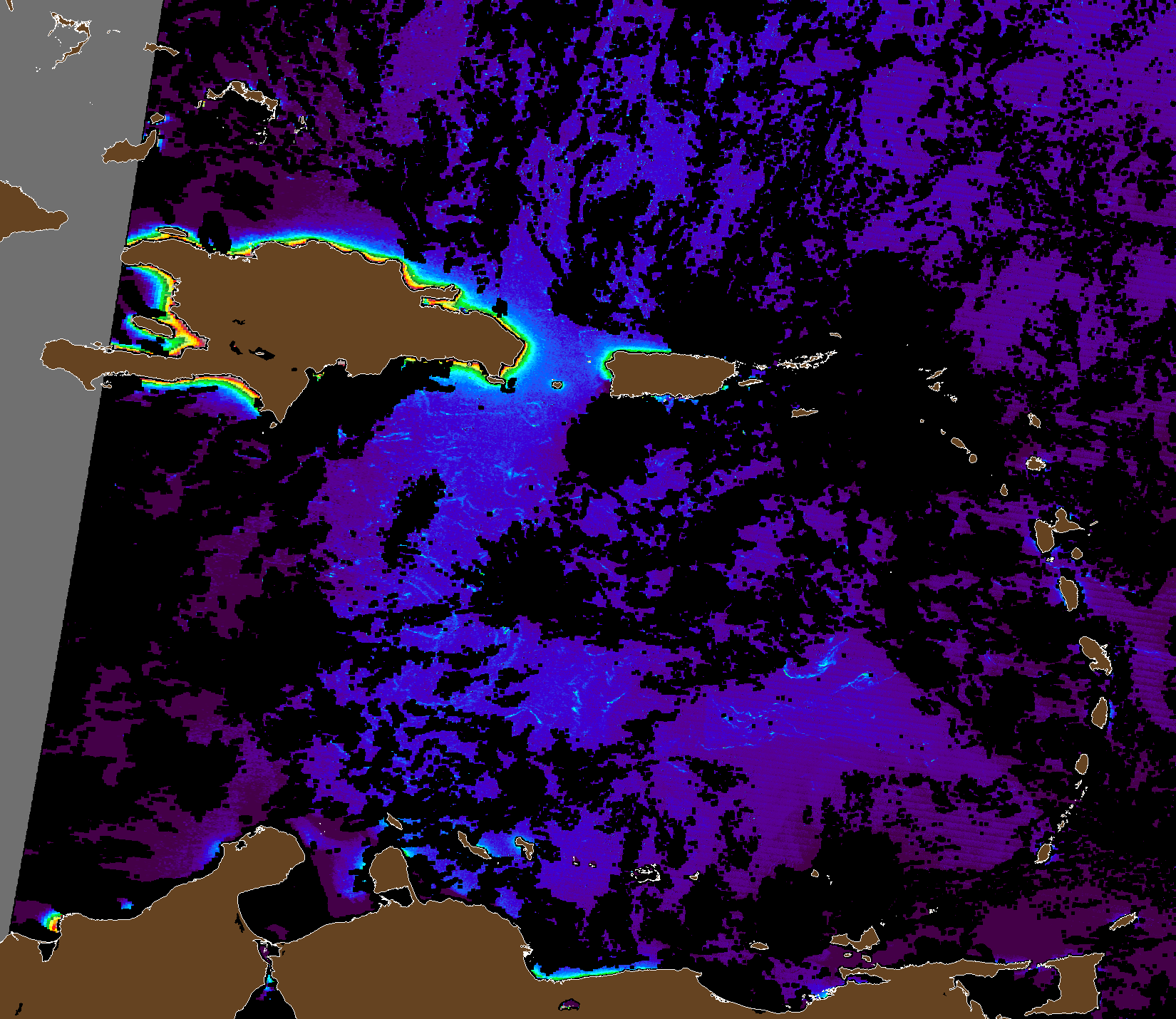Image resolution: width=1176 pixels, height=1019 pixels.
Task: Select Guadeloupe island in the eastern island chain
Action: coord(1049,533)
